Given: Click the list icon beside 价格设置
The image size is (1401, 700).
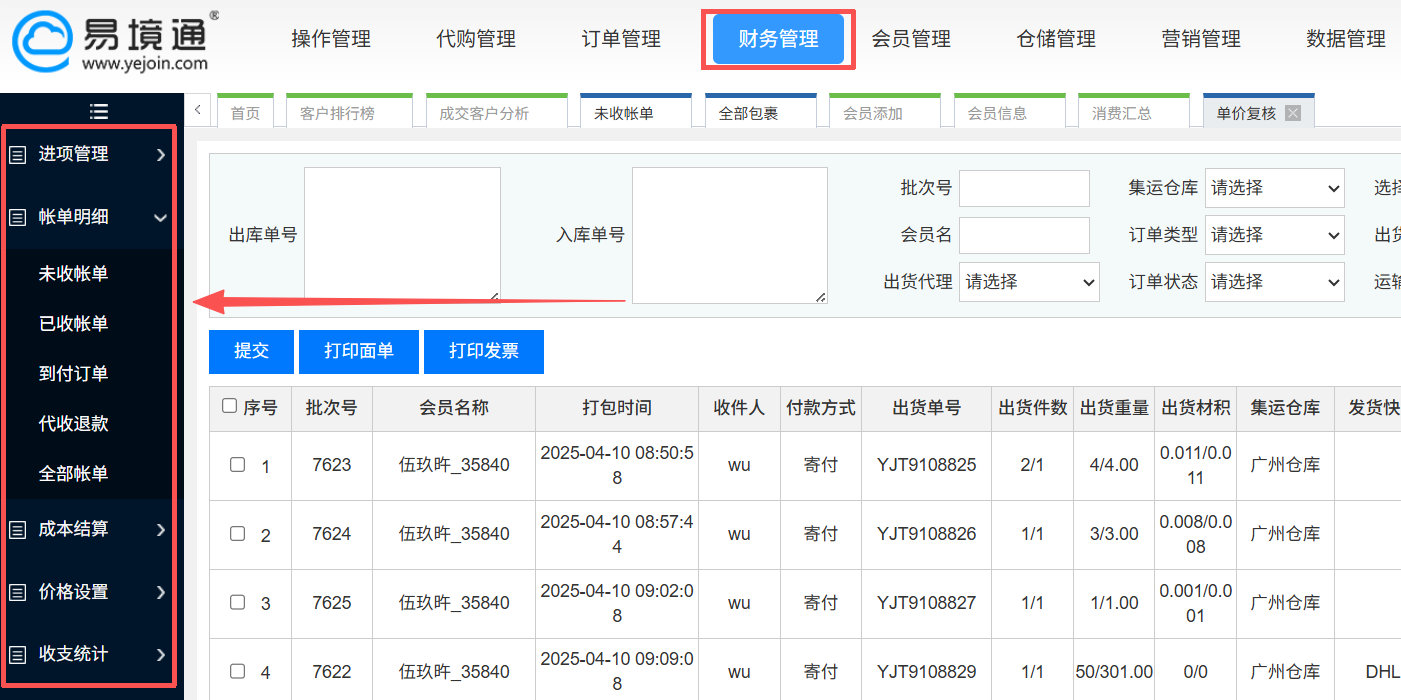Looking at the screenshot, I should click(17, 592).
